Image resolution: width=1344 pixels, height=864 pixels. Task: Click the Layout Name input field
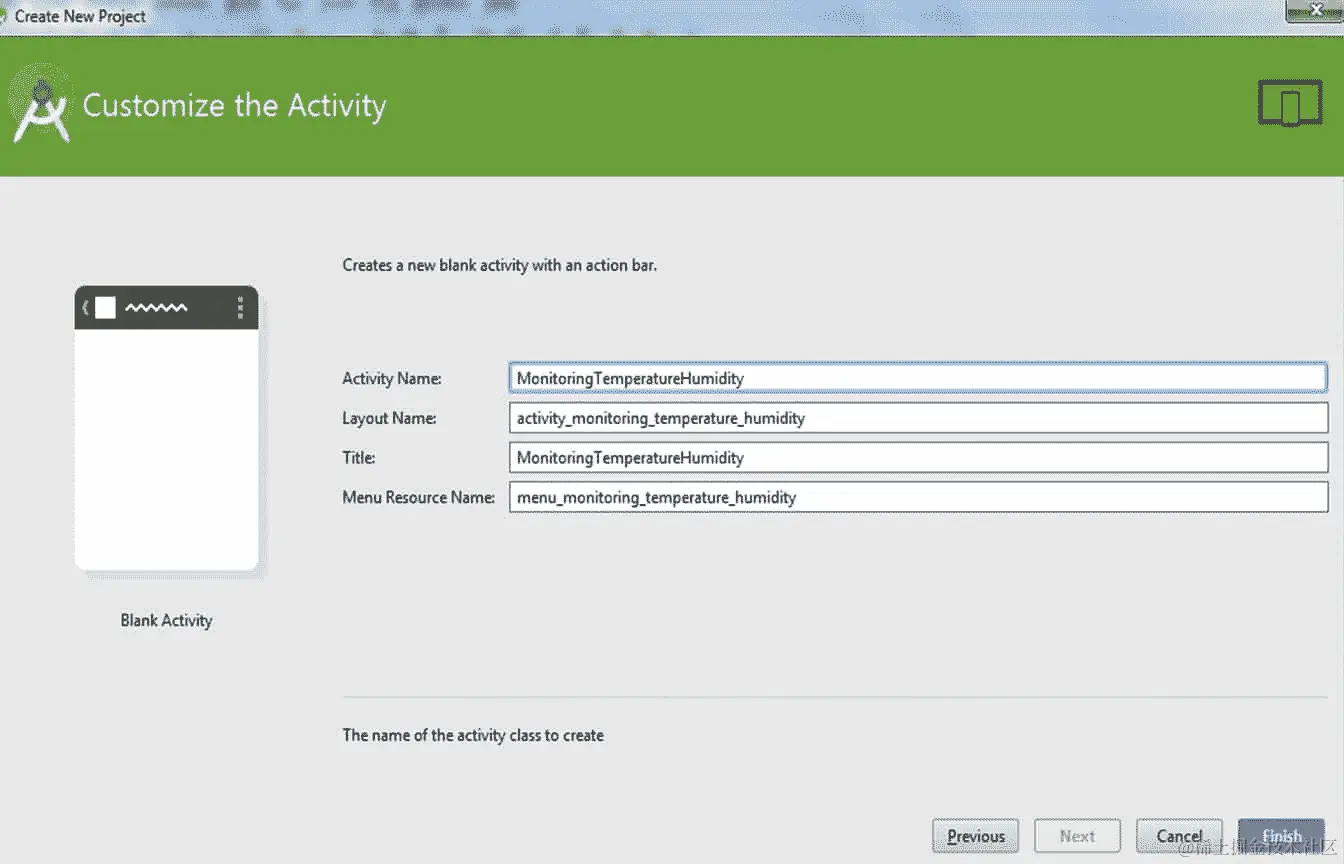pos(918,418)
